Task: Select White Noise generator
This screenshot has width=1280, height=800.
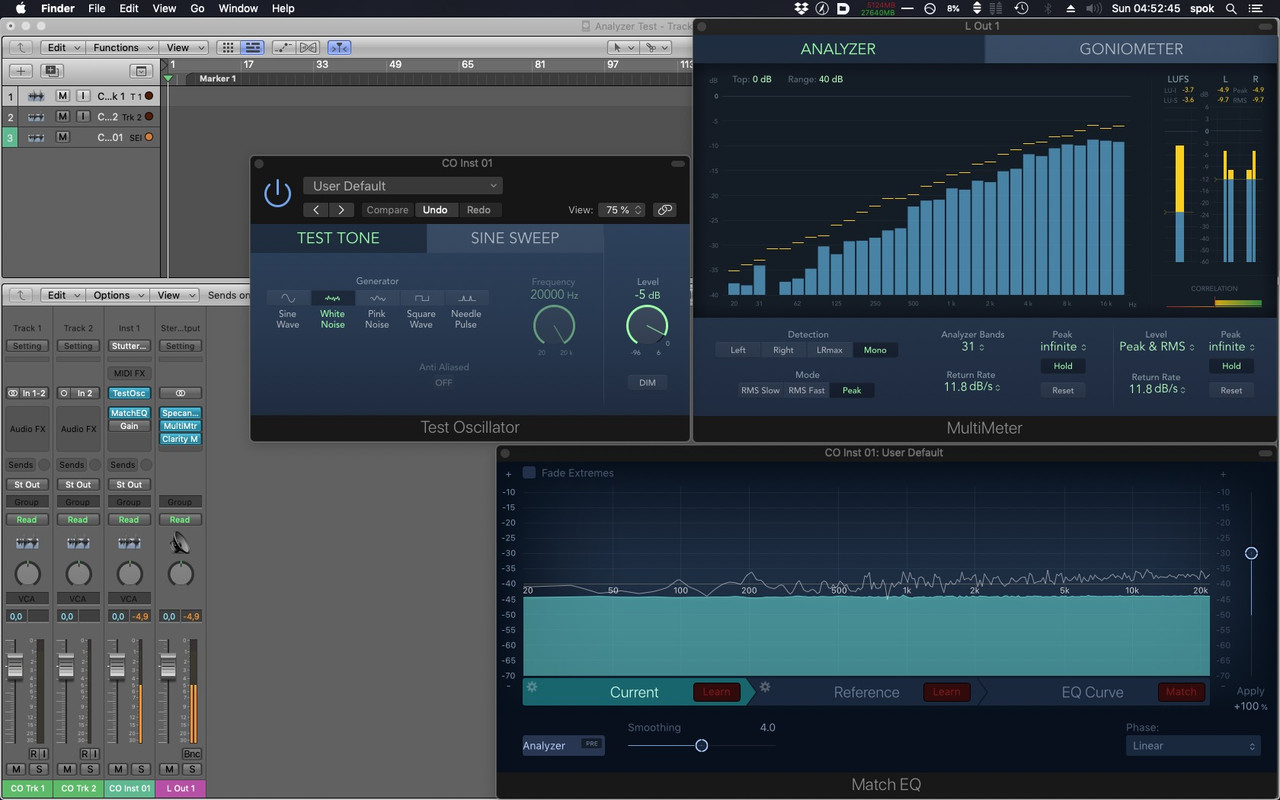Action: pyautogui.click(x=333, y=298)
